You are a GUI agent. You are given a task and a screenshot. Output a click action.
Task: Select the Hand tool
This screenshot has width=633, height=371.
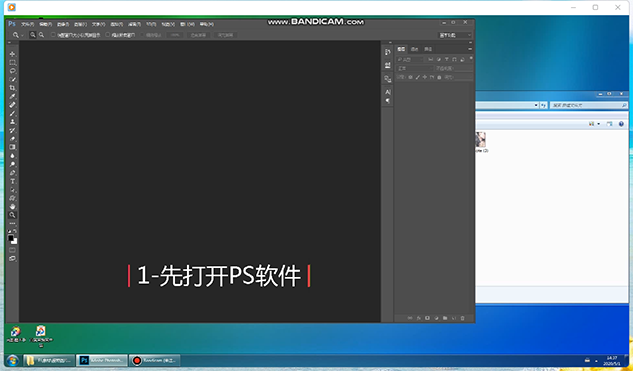pyautogui.click(x=12, y=207)
